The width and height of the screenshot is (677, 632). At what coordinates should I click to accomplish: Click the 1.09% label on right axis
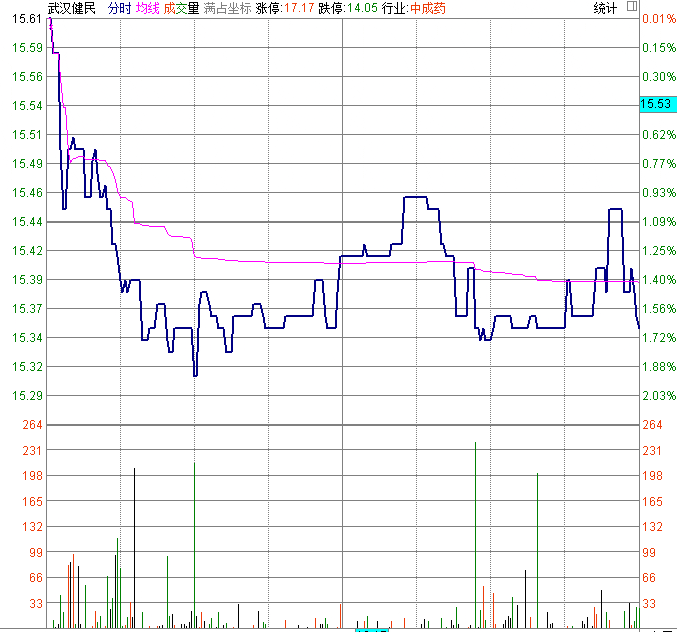point(658,222)
